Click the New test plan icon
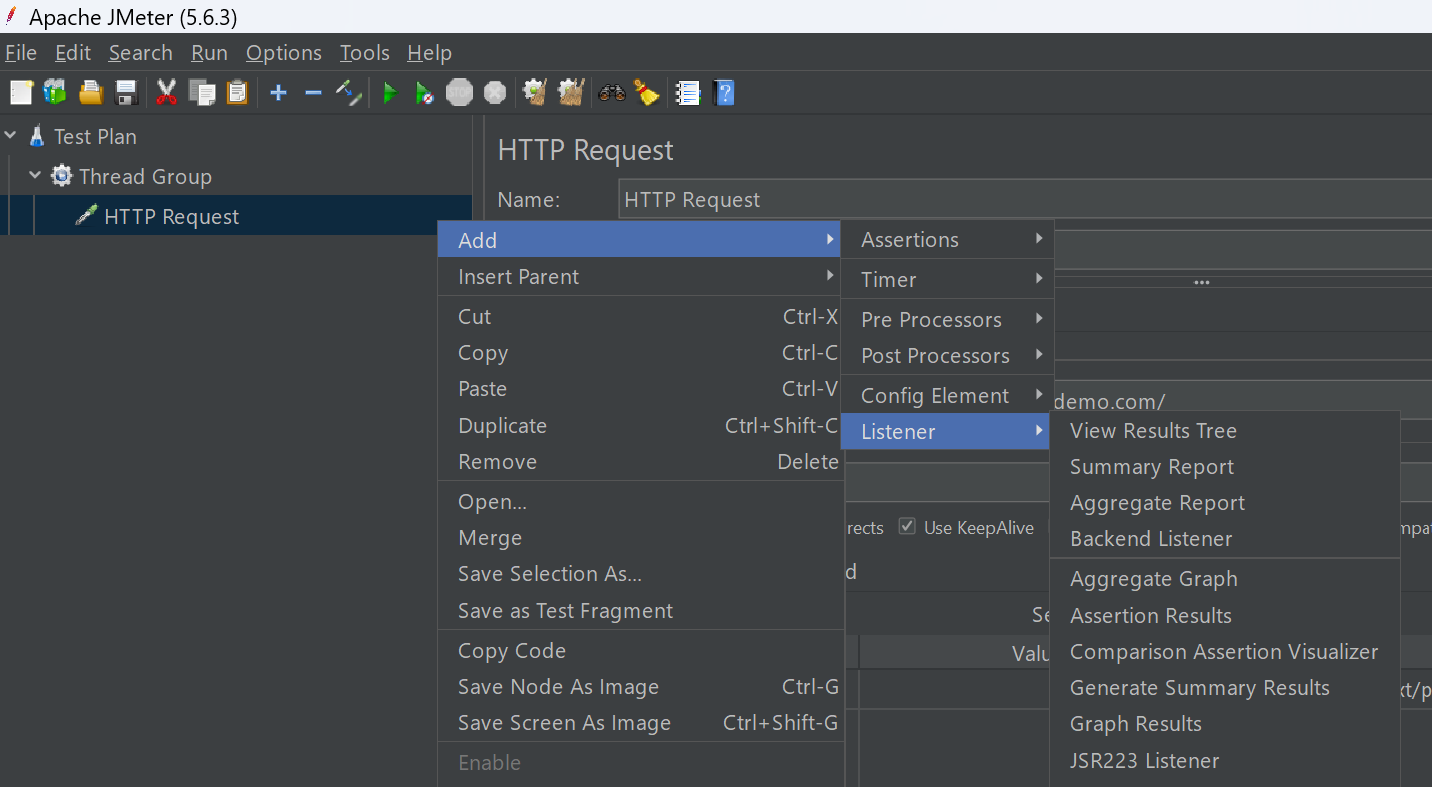 coord(21,93)
